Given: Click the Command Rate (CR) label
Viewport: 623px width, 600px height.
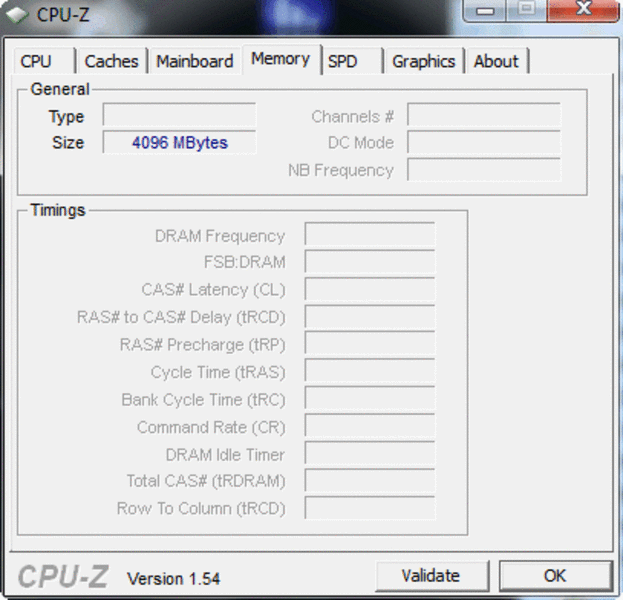Looking at the screenshot, I should pyautogui.click(x=211, y=428).
